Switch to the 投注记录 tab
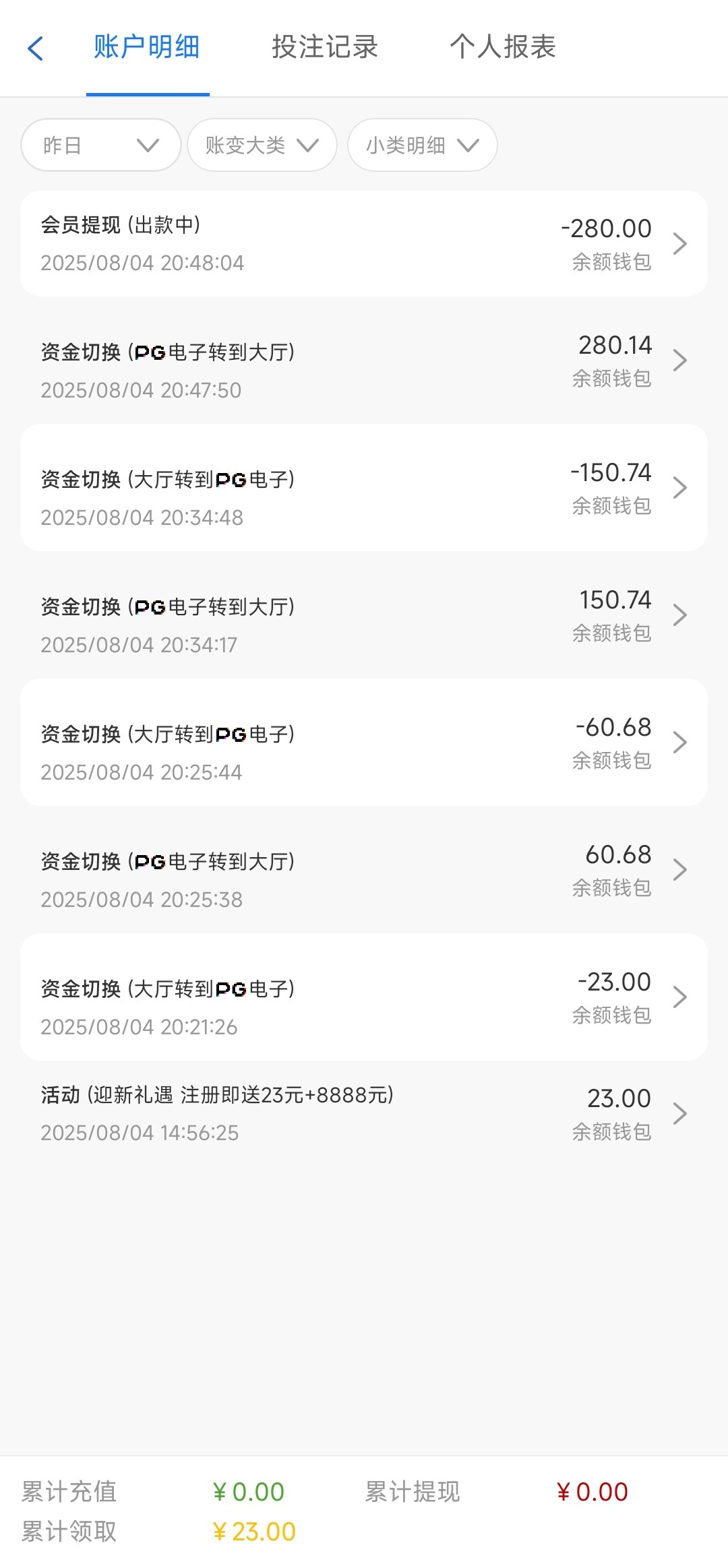728x1568 pixels. click(x=325, y=47)
